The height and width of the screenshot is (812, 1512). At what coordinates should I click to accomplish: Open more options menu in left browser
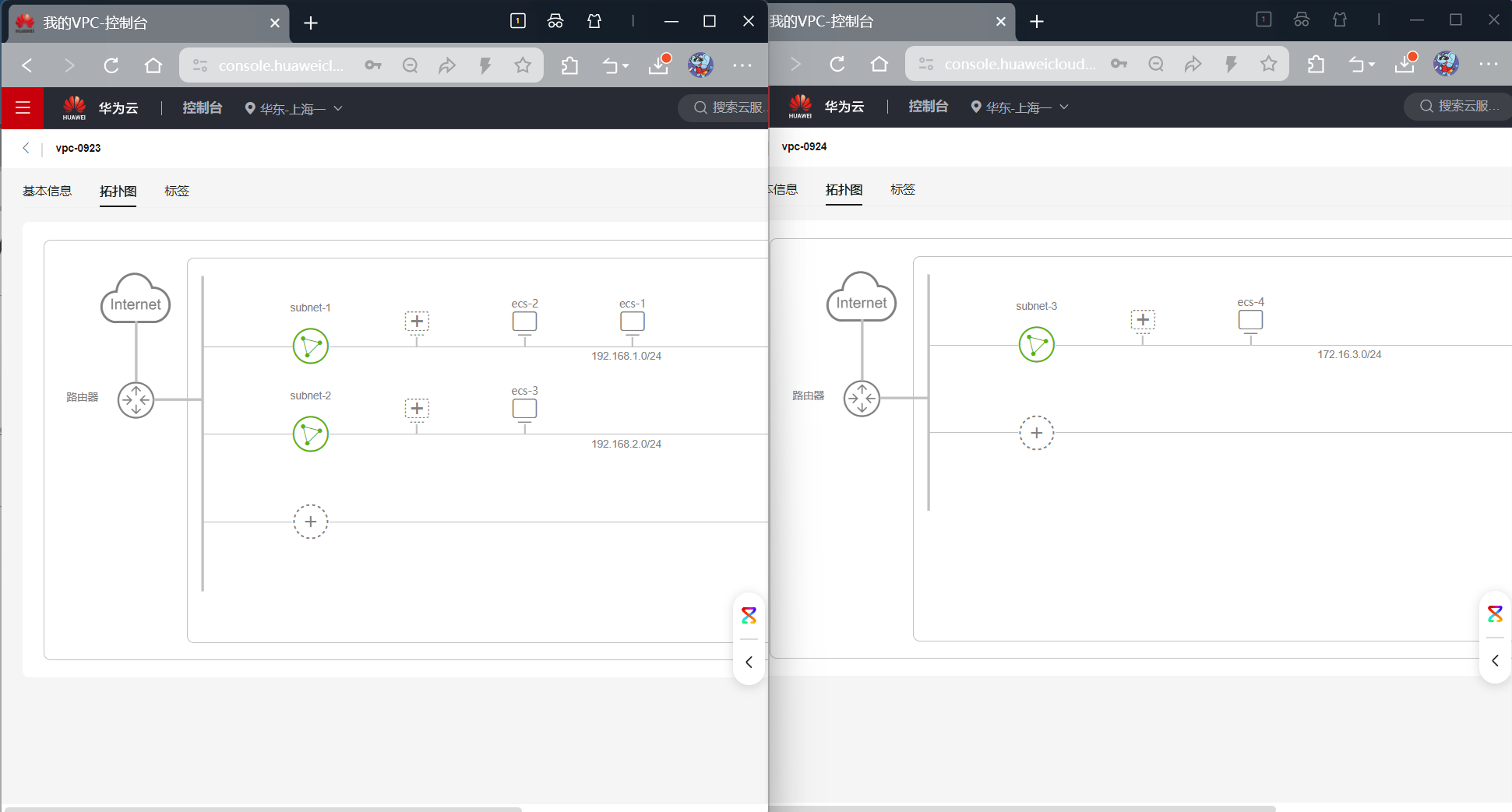[x=742, y=65]
